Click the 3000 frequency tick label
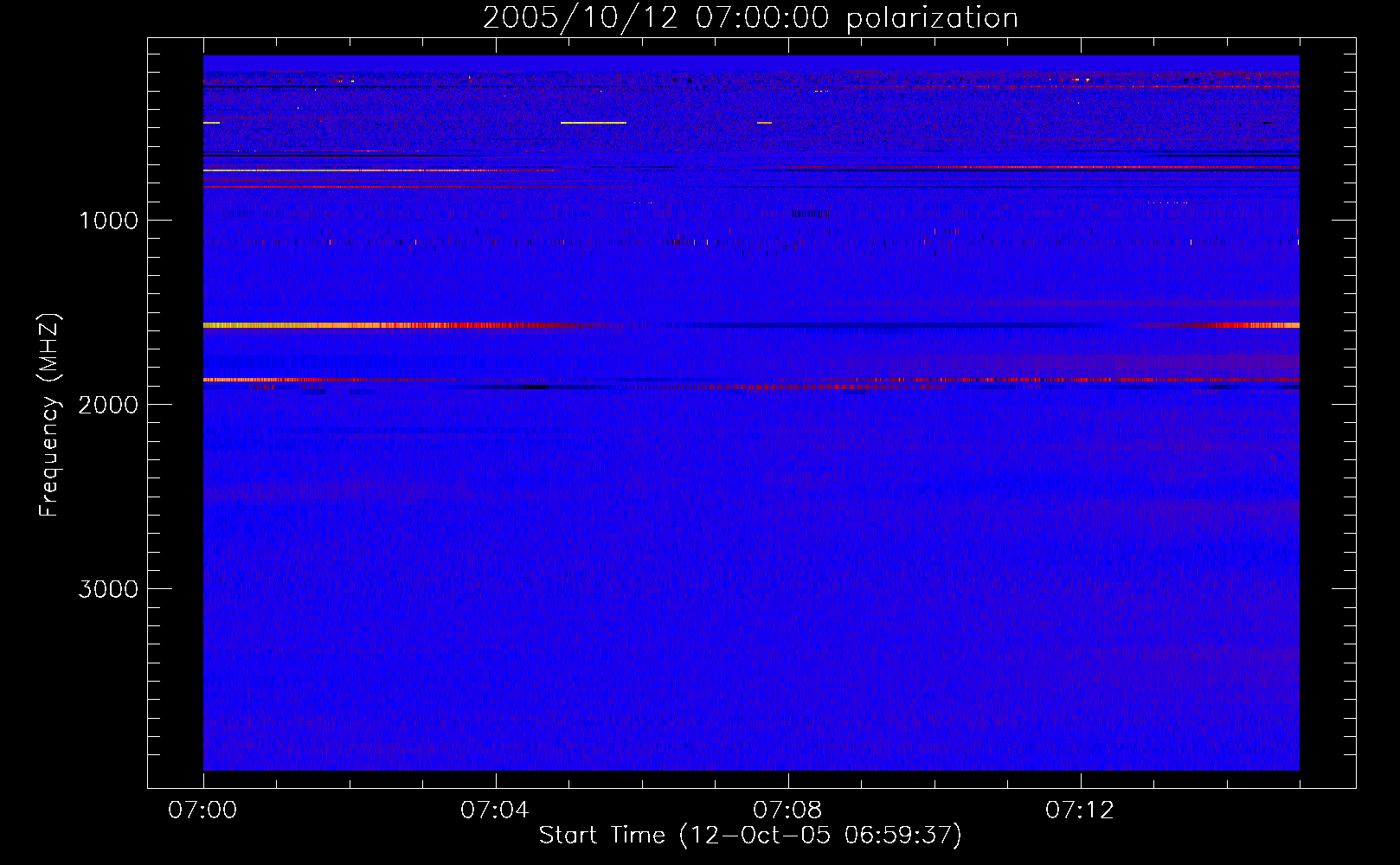Screen dimensions: 1400x865 [108, 589]
